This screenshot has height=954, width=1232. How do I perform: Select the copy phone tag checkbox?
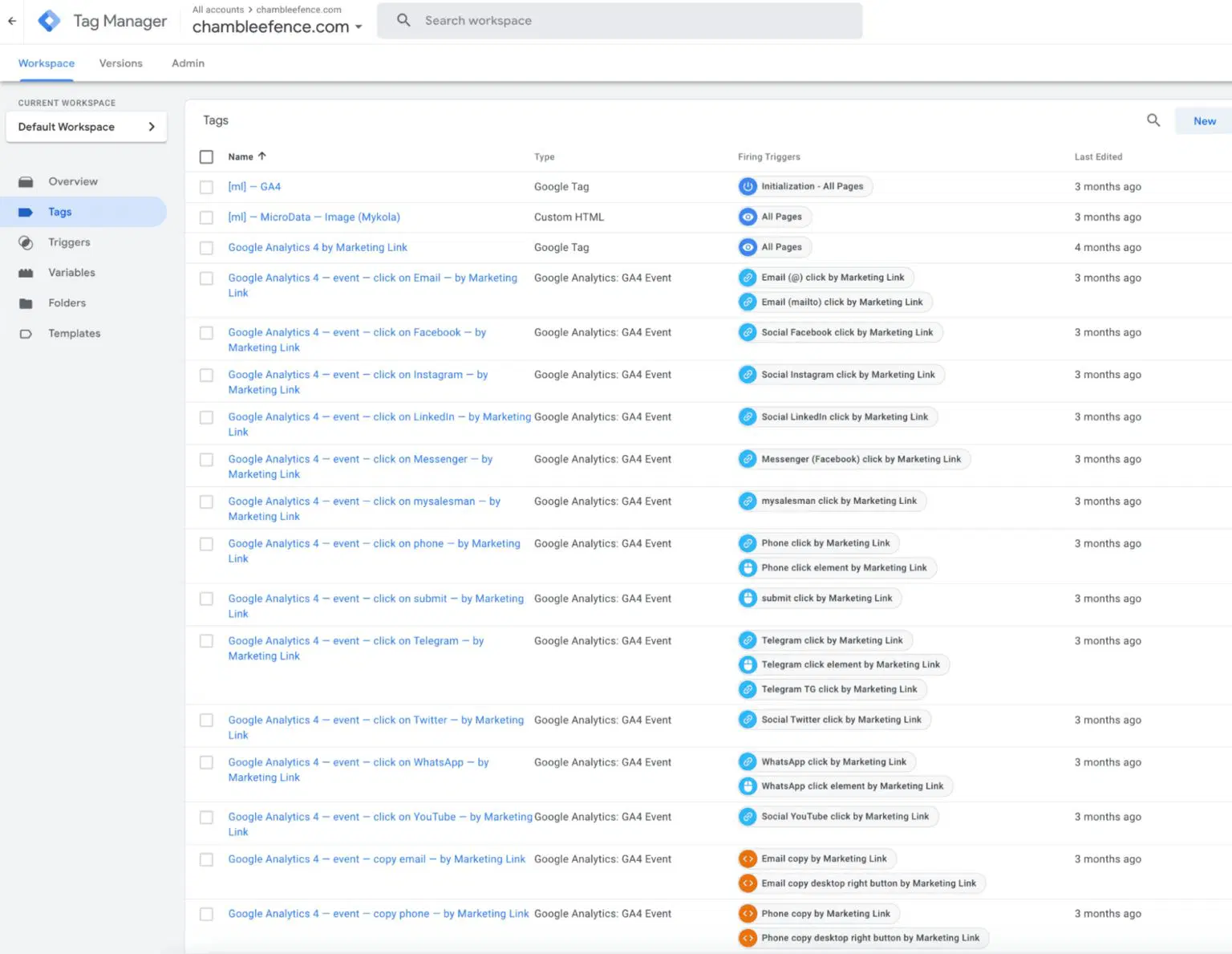[x=206, y=914]
